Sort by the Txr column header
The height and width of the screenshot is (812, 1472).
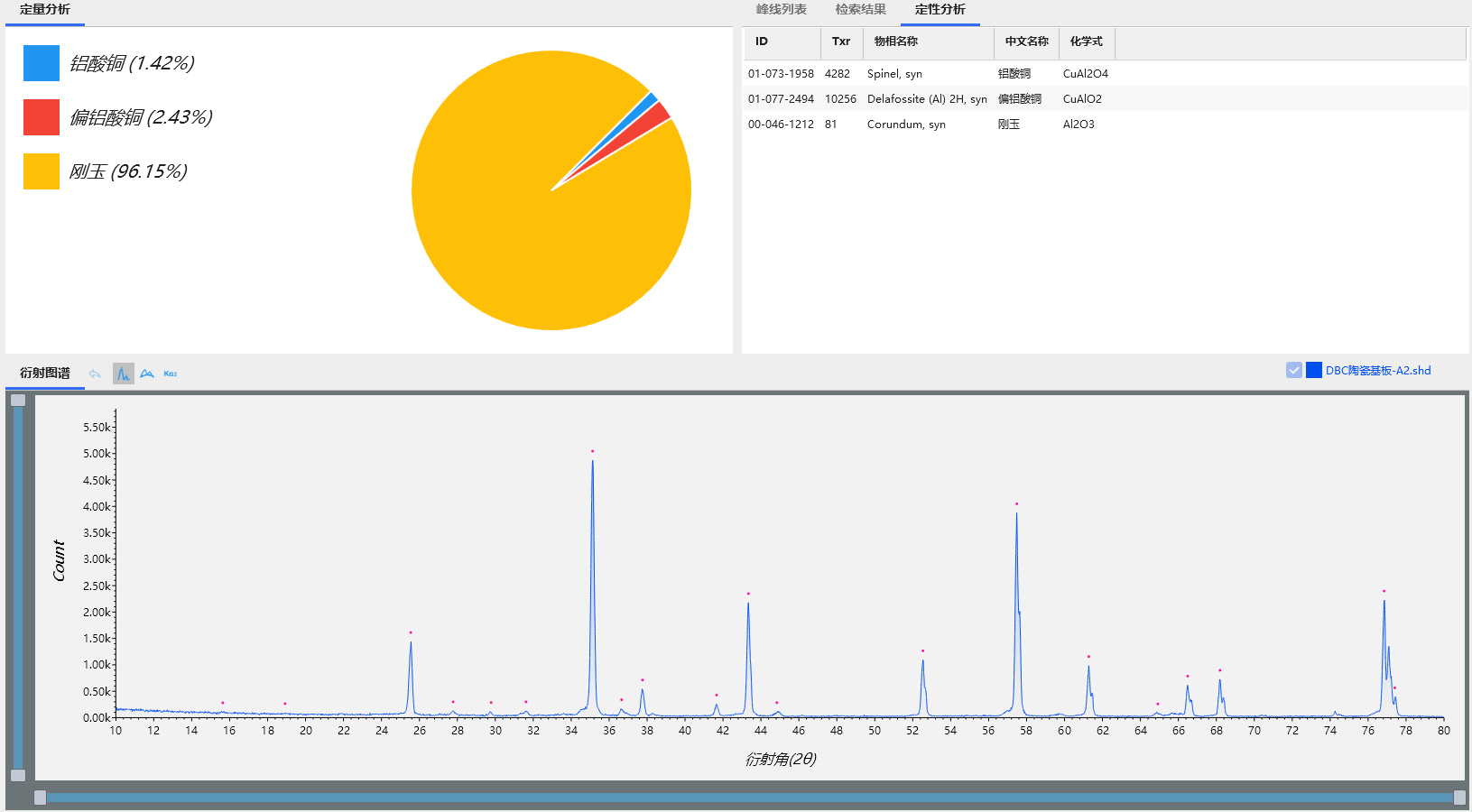[841, 42]
